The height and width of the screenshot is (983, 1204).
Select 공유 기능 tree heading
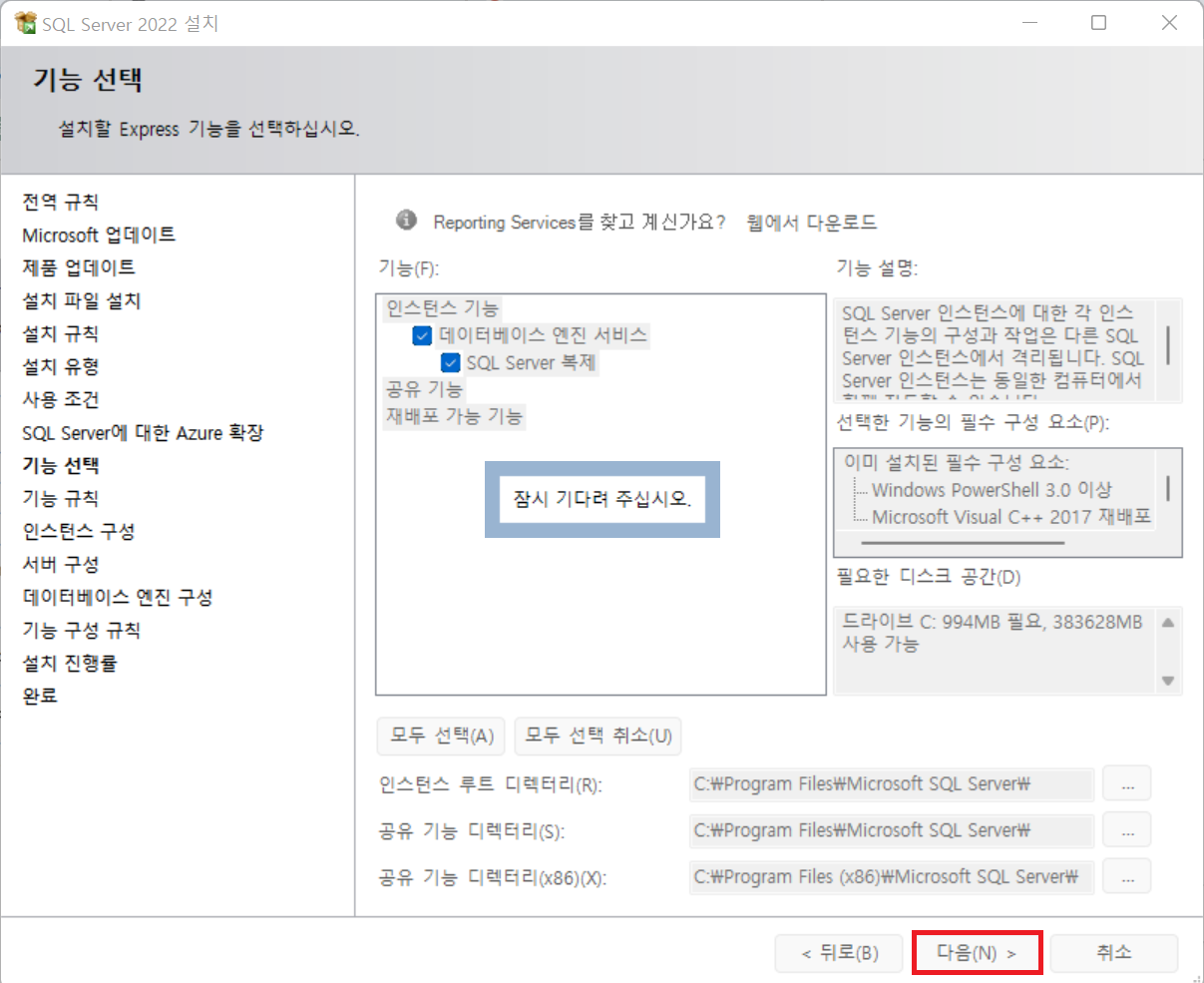(x=424, y=389)
